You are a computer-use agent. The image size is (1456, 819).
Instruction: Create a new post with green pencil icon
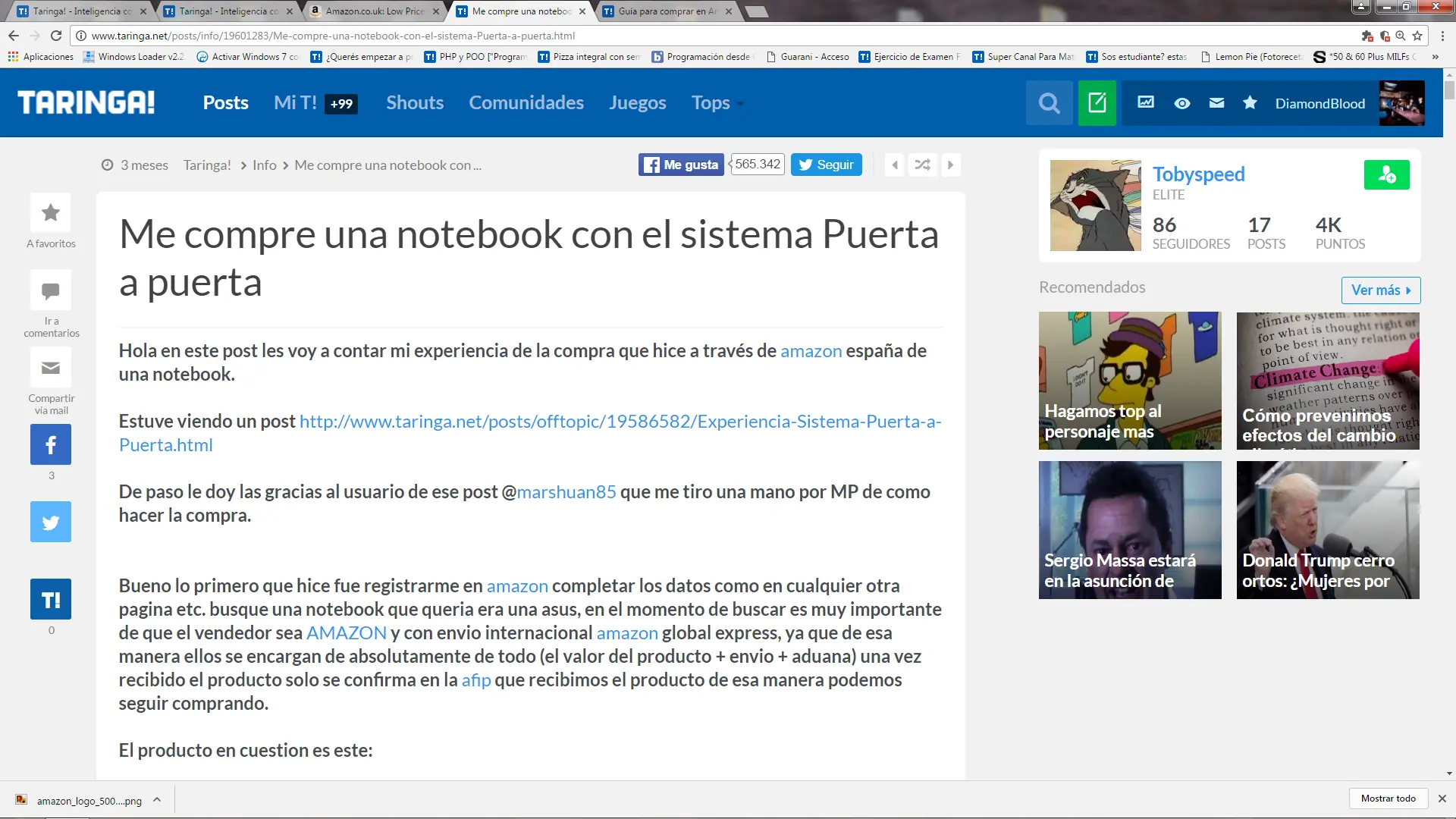click(1097, 103)
